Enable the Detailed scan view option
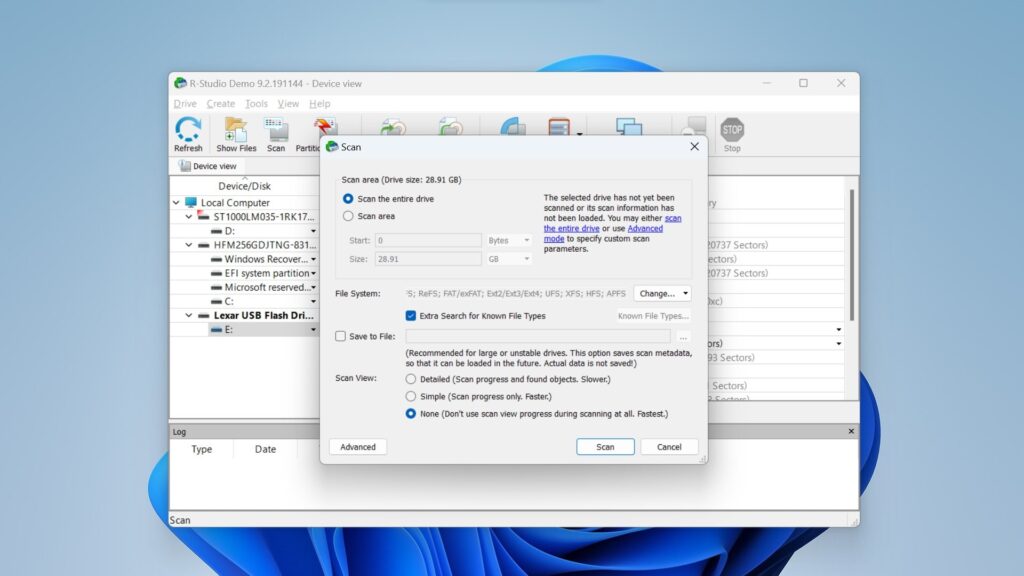Viewport: 1024px width, 576px height. (411, 380)
